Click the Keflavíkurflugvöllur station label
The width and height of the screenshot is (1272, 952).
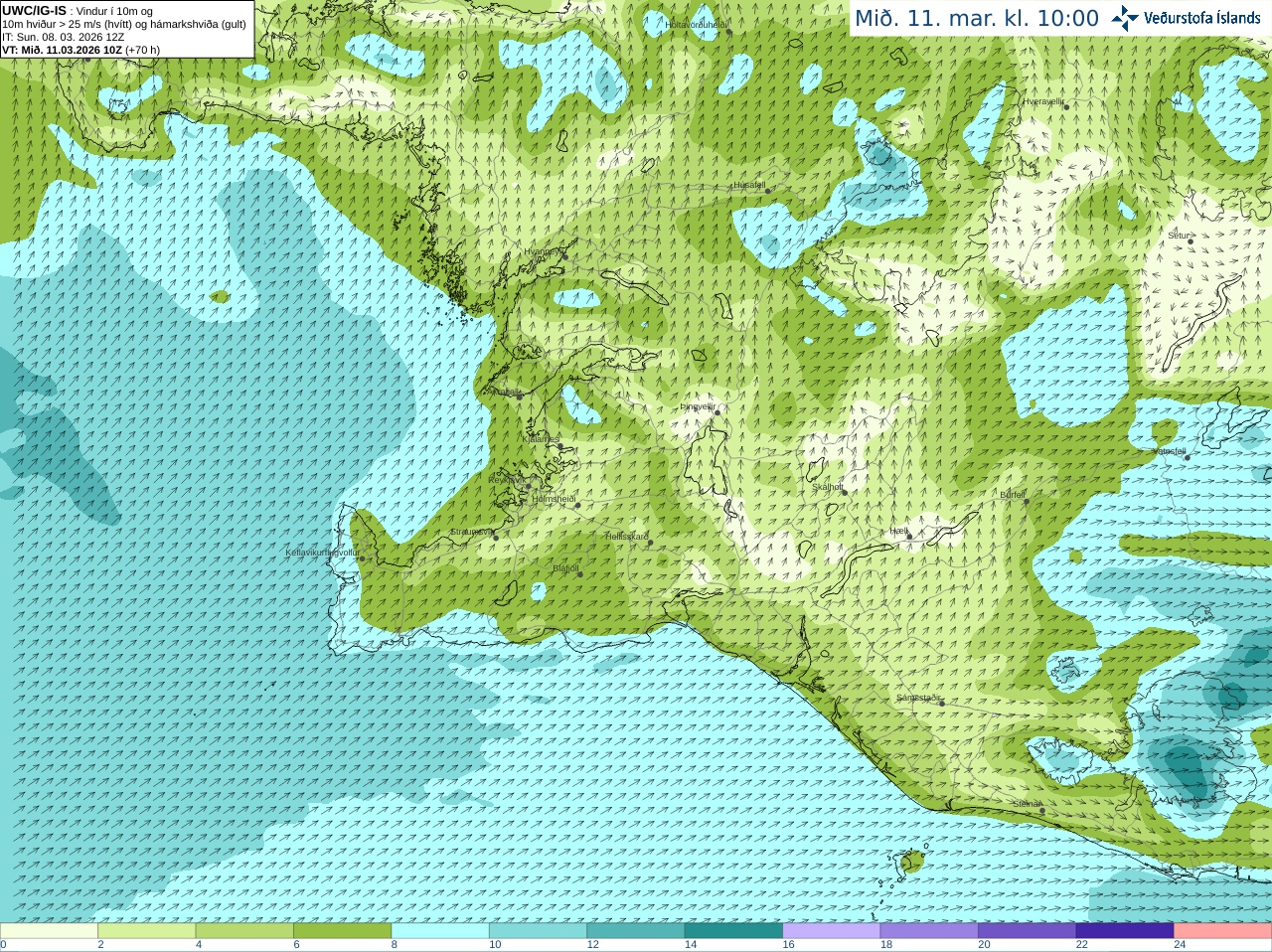point(322,553)
